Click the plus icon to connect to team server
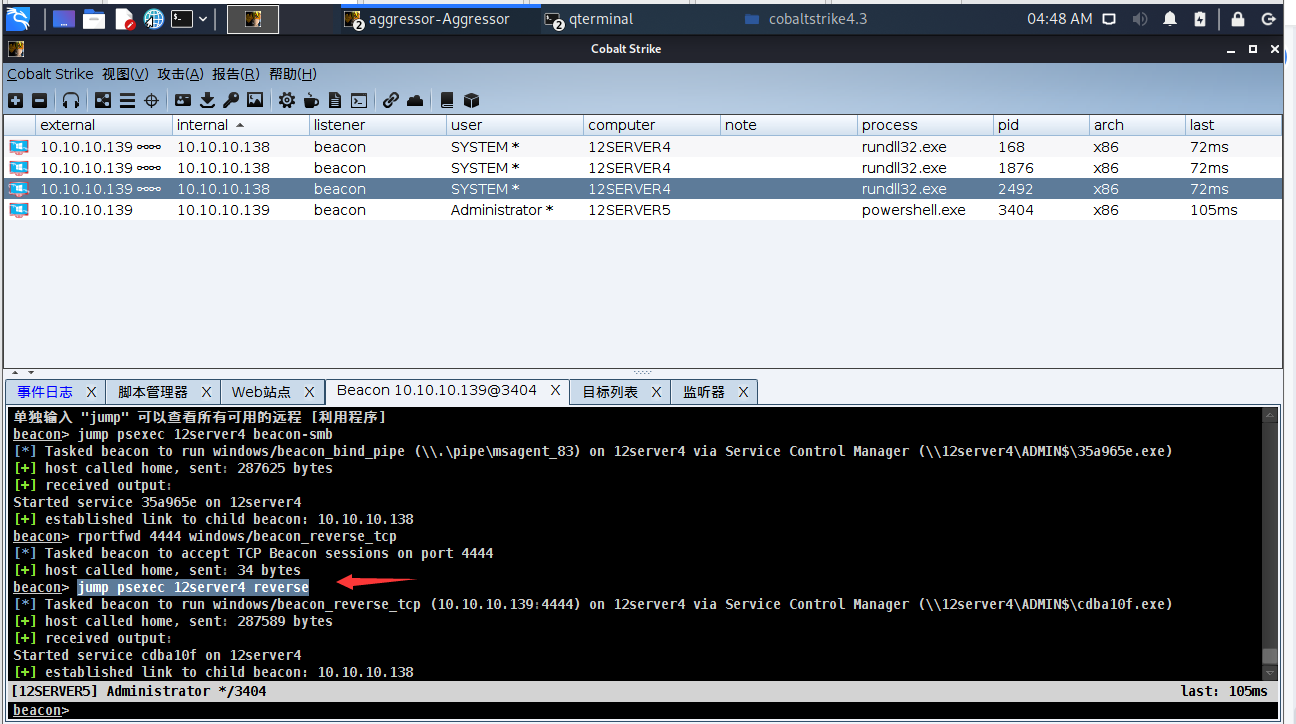1296x724 pixels. pyautogui.click(x=15, y=100)
